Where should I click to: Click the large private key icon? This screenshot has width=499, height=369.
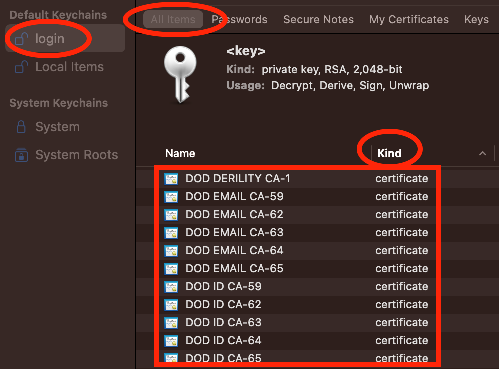(180, 74)
